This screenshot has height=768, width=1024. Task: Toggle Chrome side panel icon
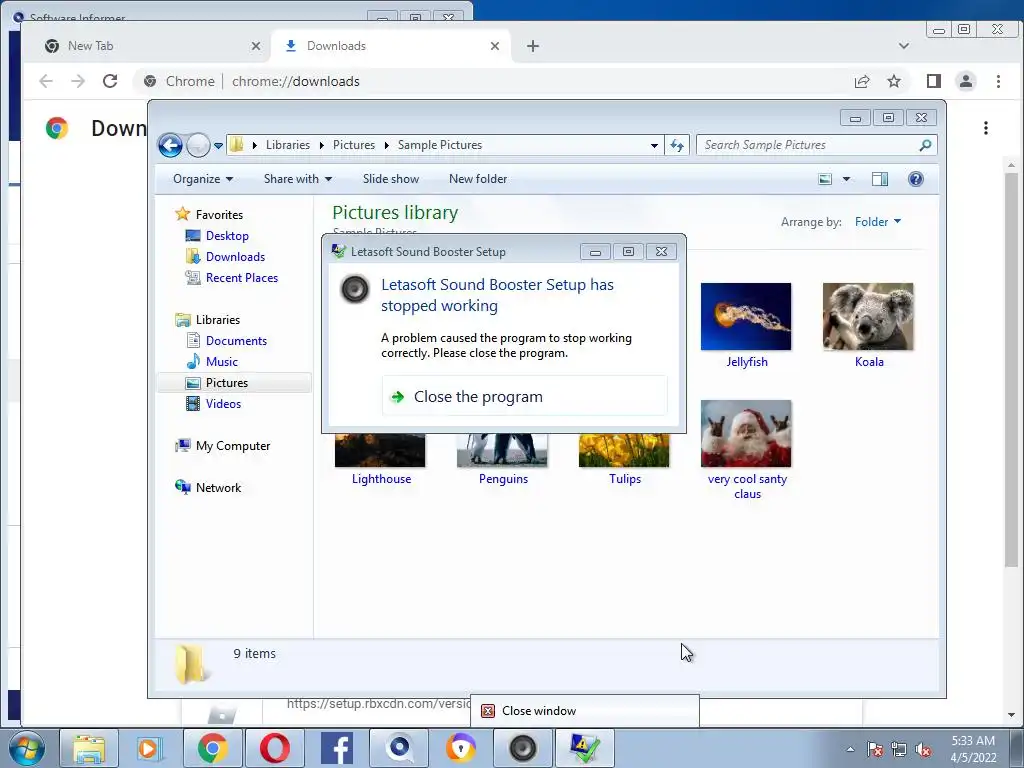coord(934,81)
